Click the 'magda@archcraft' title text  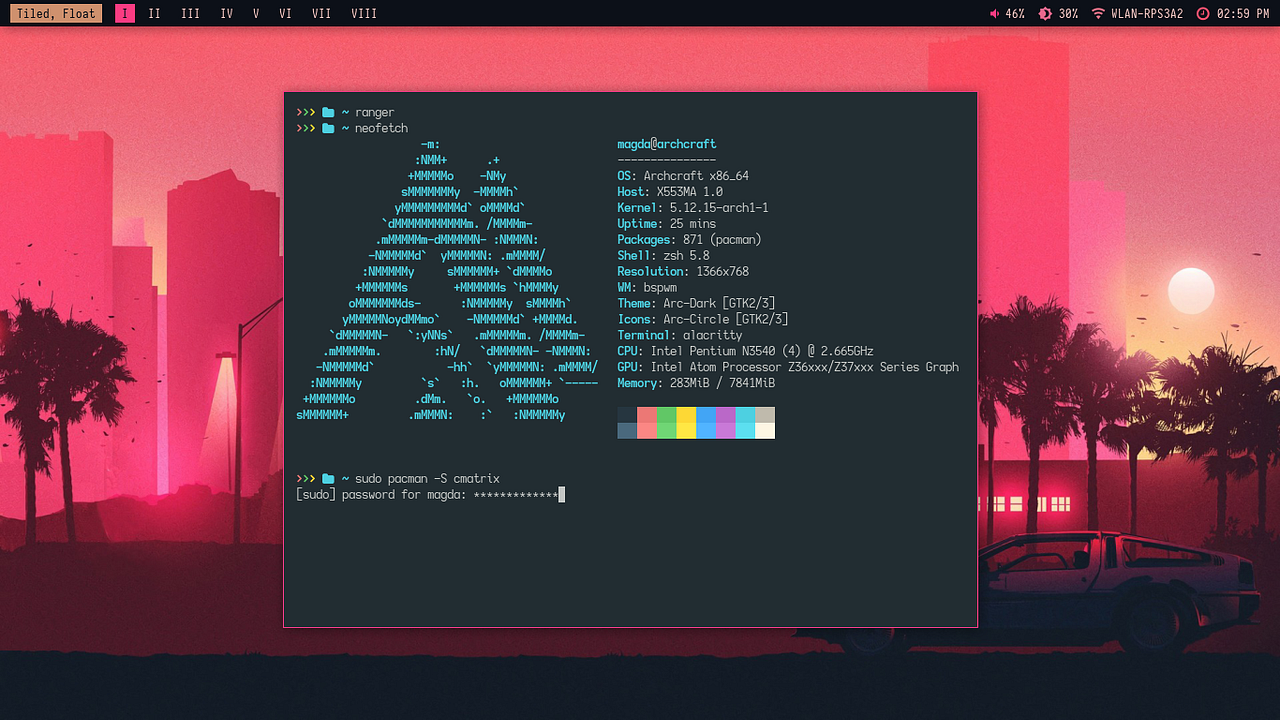tap(667, 144)
